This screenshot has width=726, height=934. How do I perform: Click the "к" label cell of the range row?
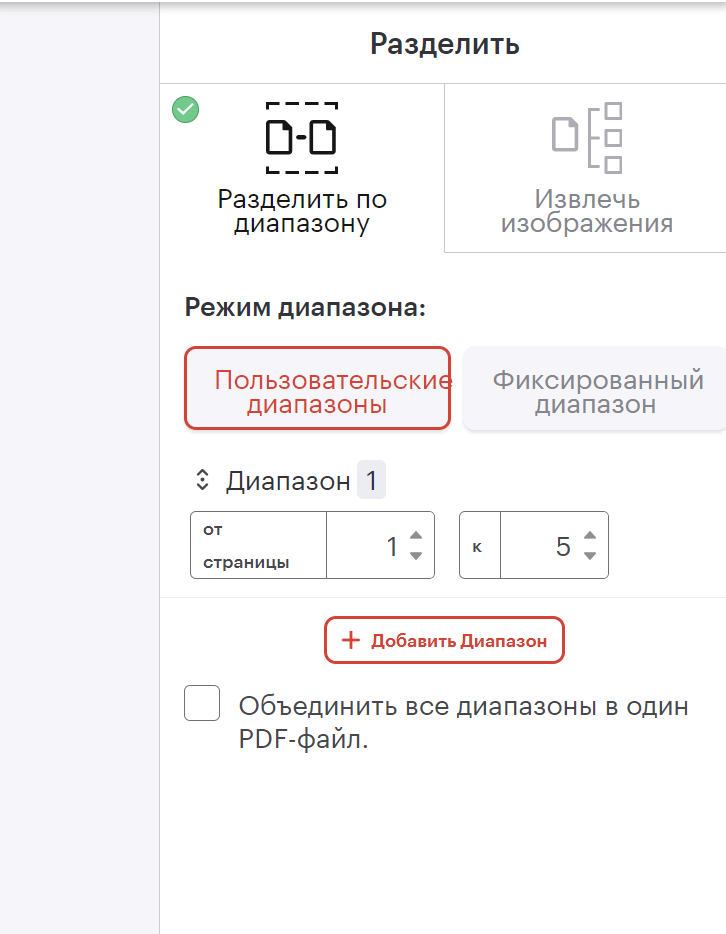tap(476, 544)
